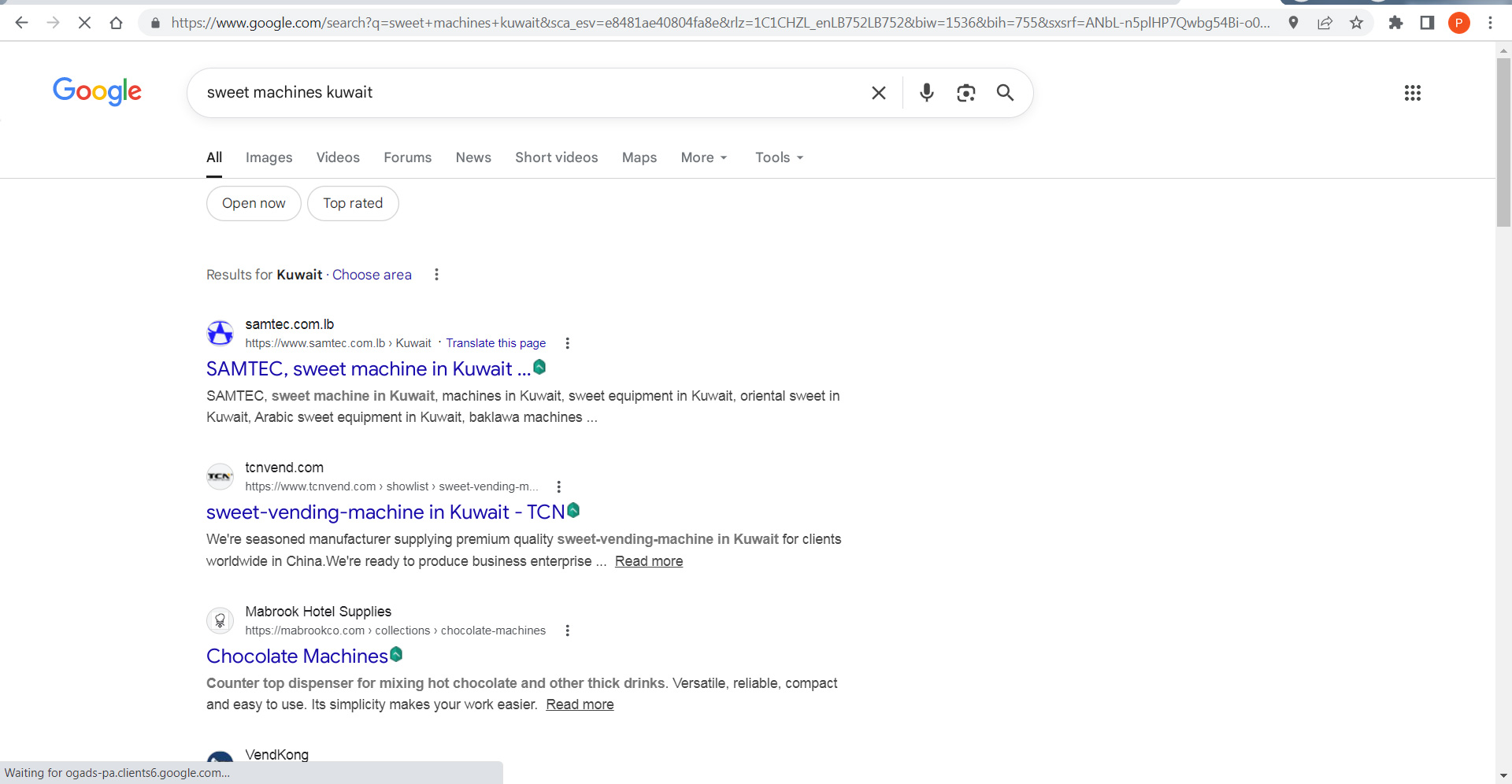
Task: Go back to previous page
Action: pos(21,23)
